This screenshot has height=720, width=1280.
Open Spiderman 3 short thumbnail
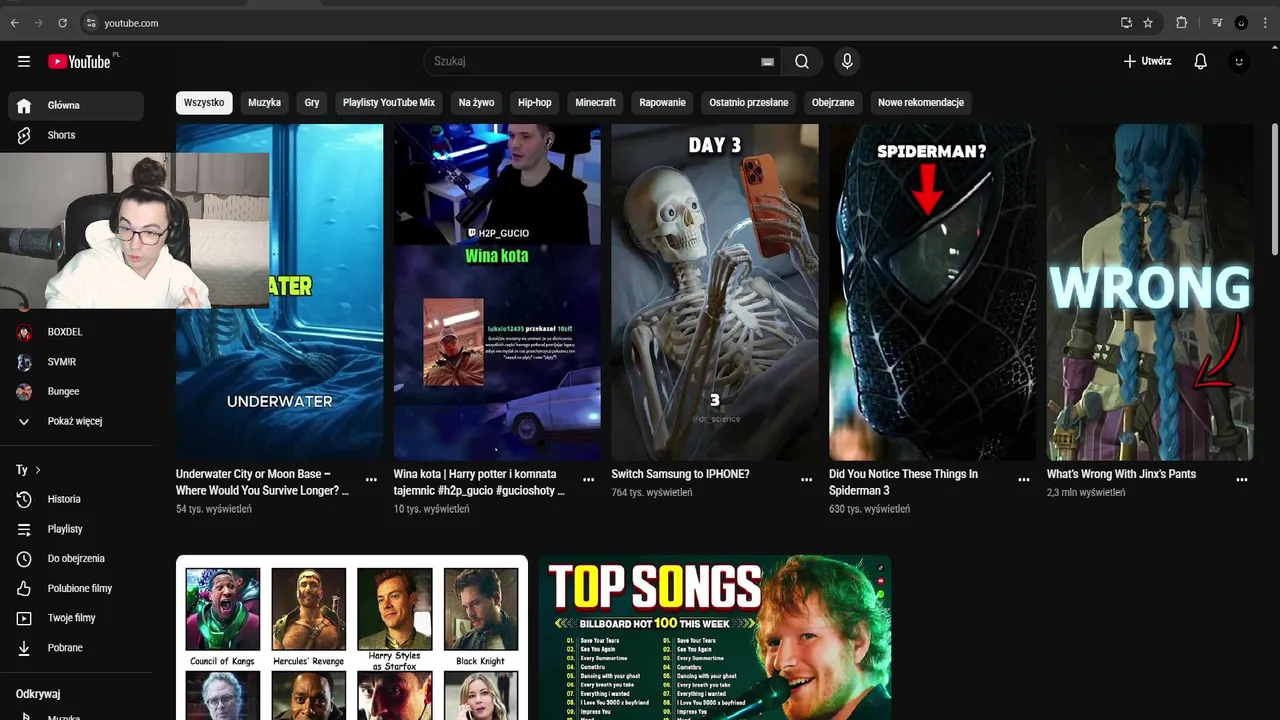coord(933,292)
